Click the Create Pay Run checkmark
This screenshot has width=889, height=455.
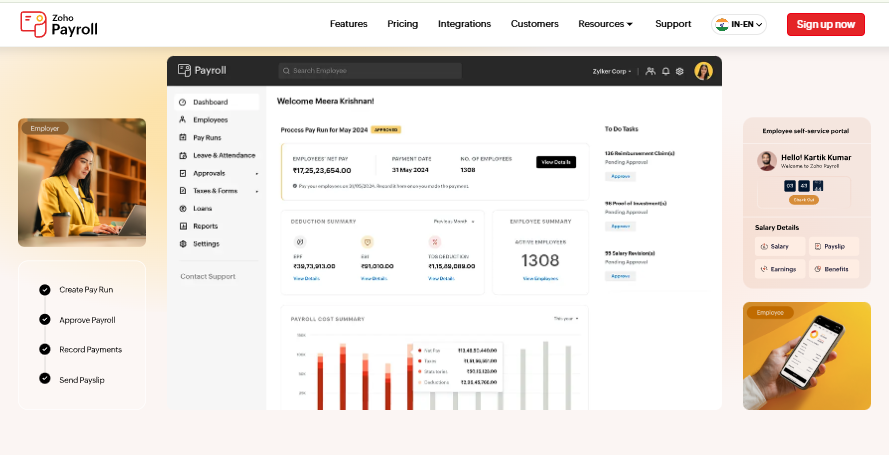(x=45, y=290)
